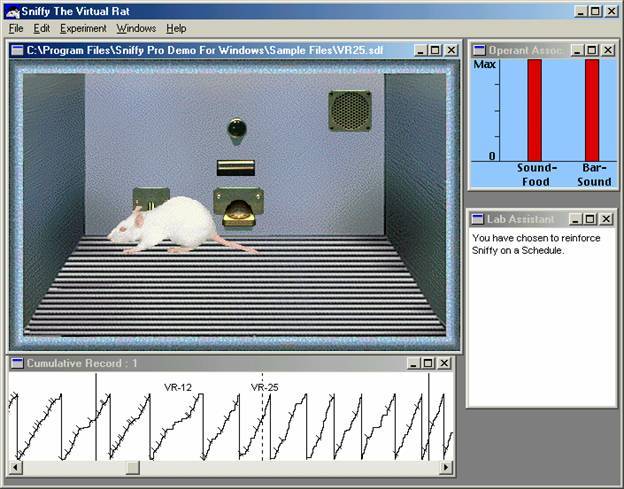Click the cumulative record right scroll arrow

(x=446, y=467)
